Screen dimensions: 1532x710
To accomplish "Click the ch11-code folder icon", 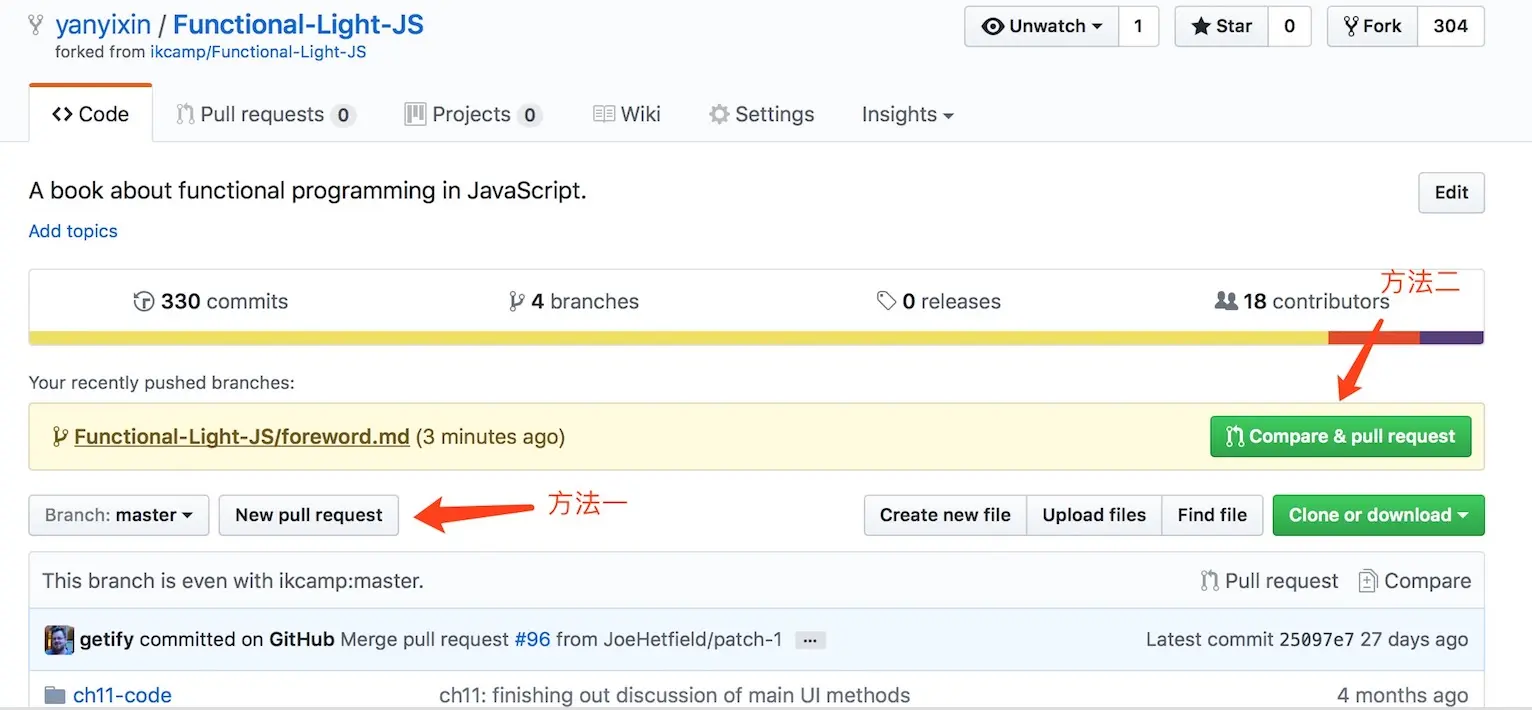I will tap(56, 695).
